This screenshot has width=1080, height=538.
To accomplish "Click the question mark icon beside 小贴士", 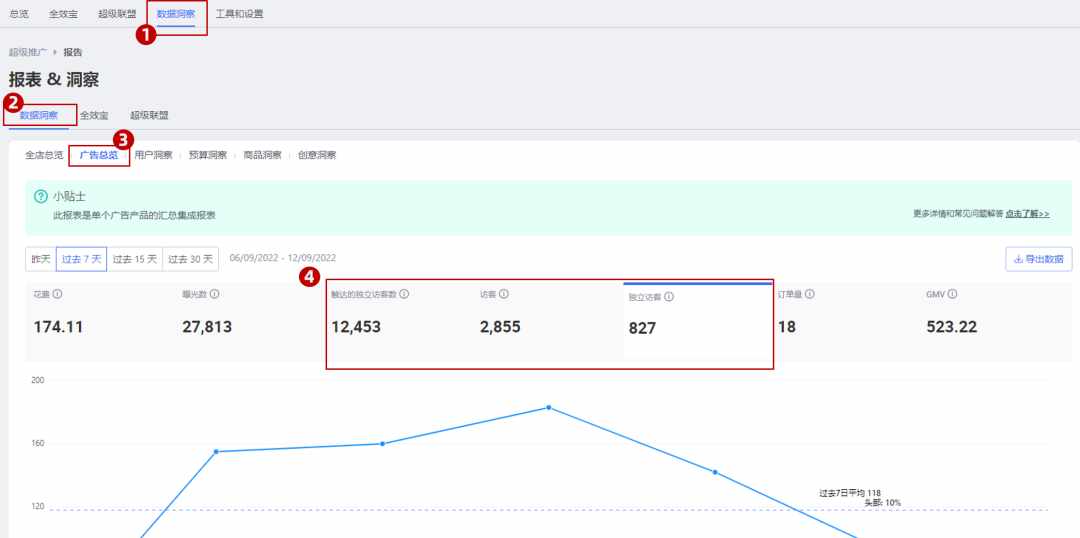I will tap(41, 197).
